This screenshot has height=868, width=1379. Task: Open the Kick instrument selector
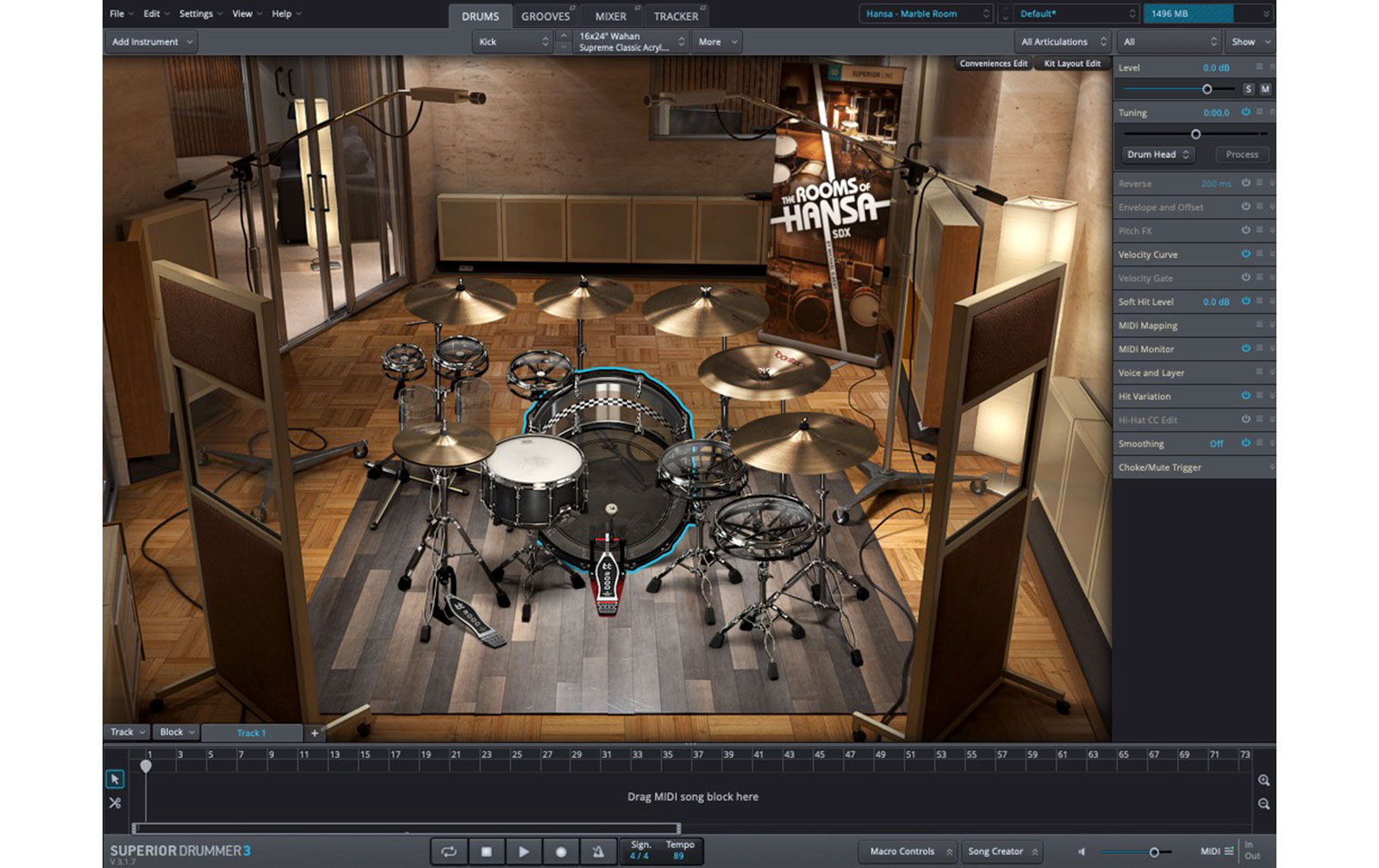(513, 41)
